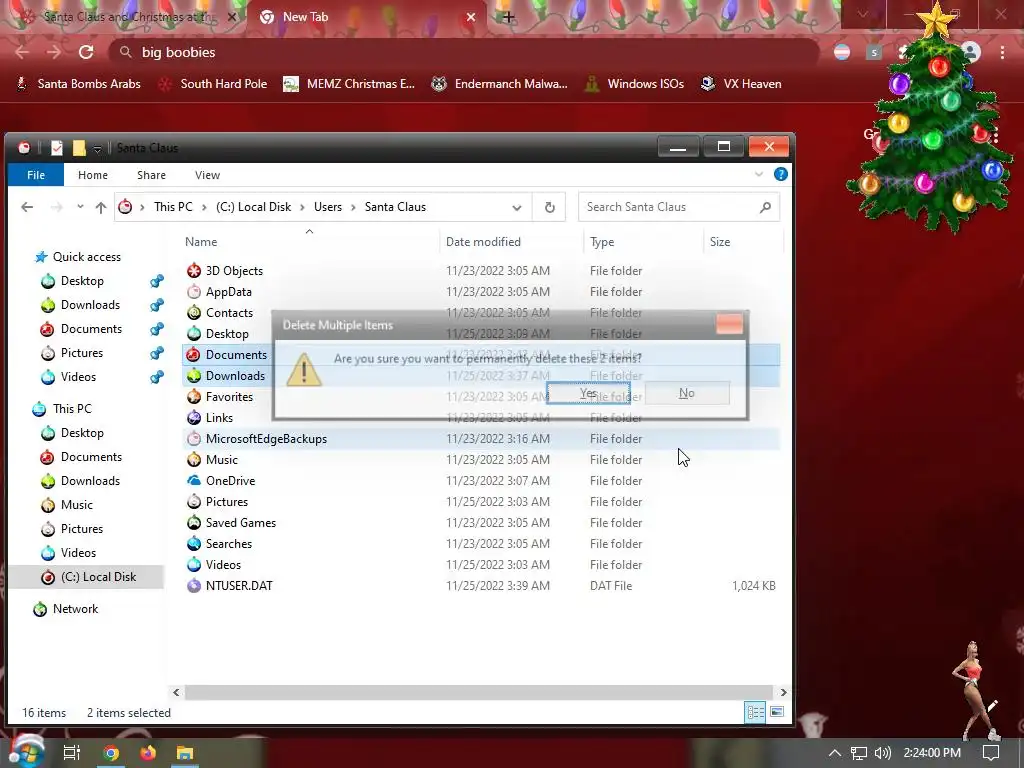Select the OneDrive folder icon
Viewport: 1024px width, 768px height.
[194, 481]
